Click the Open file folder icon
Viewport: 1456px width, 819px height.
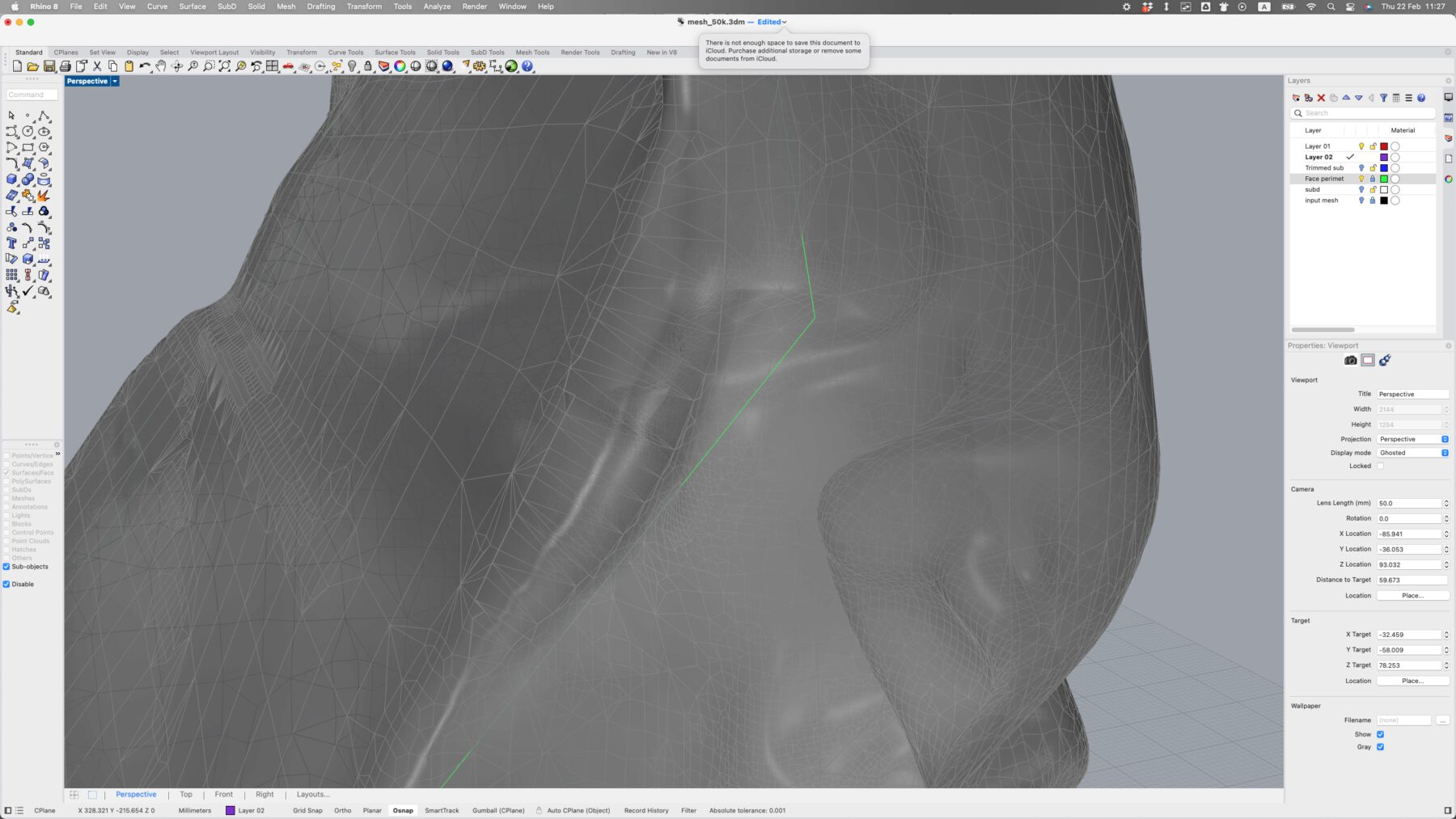[32, 66]
